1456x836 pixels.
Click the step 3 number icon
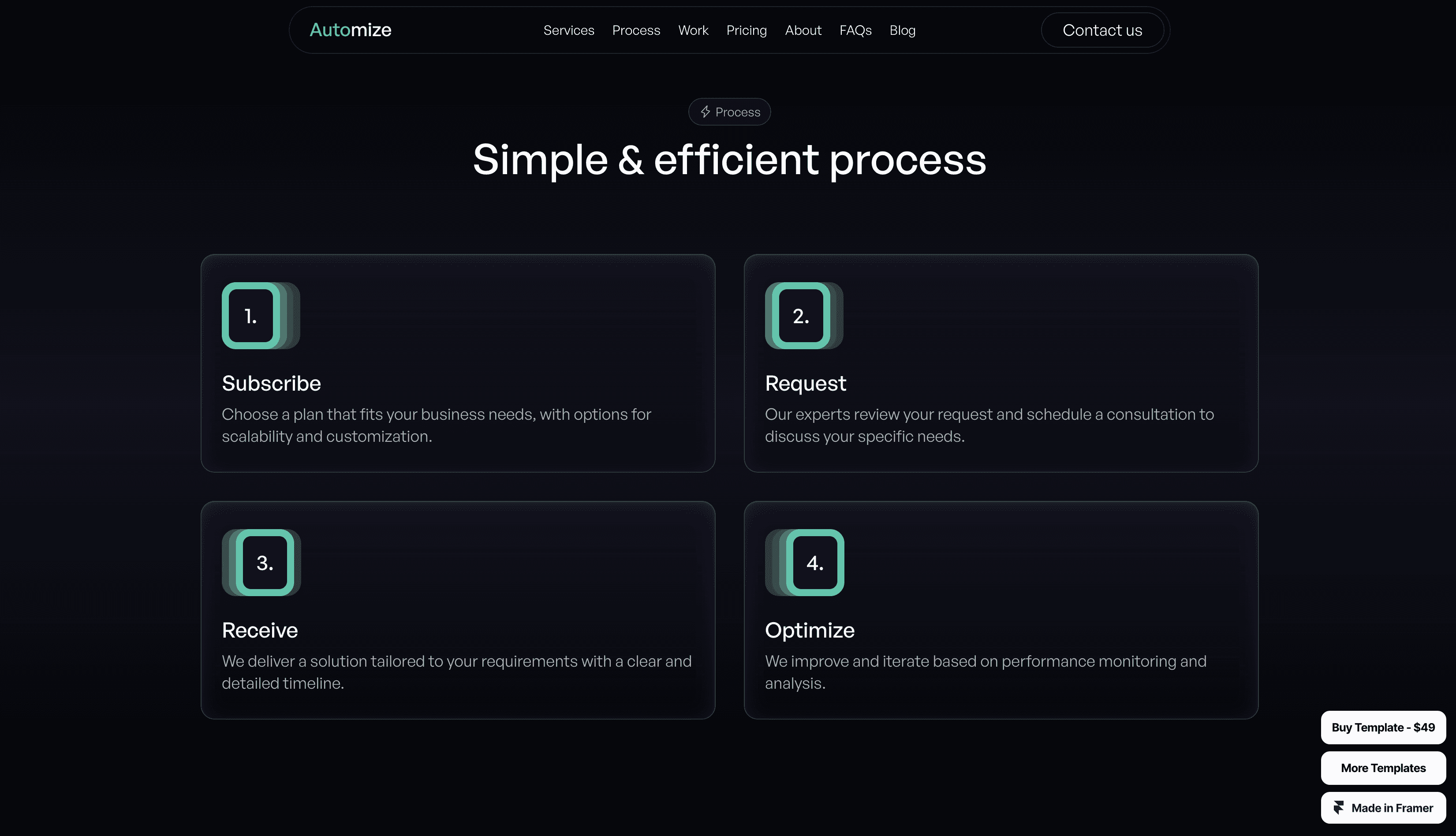pyautogui.click(x=265, y=563)
